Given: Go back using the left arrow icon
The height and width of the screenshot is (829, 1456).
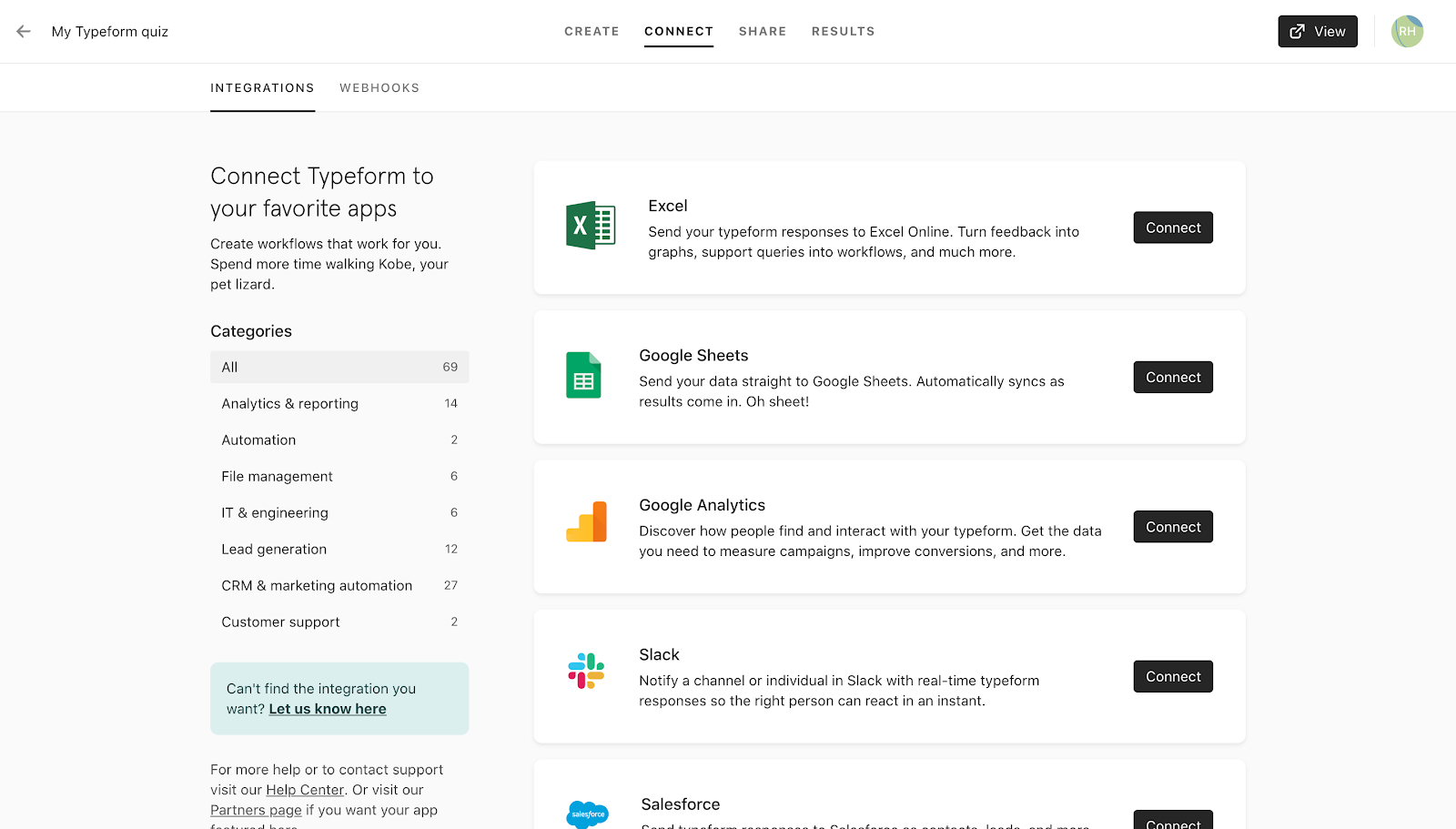Looking at the screenshot, I should 24,31.
